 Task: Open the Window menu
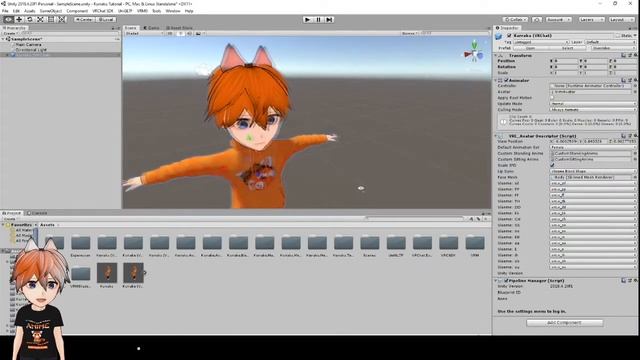173,11
